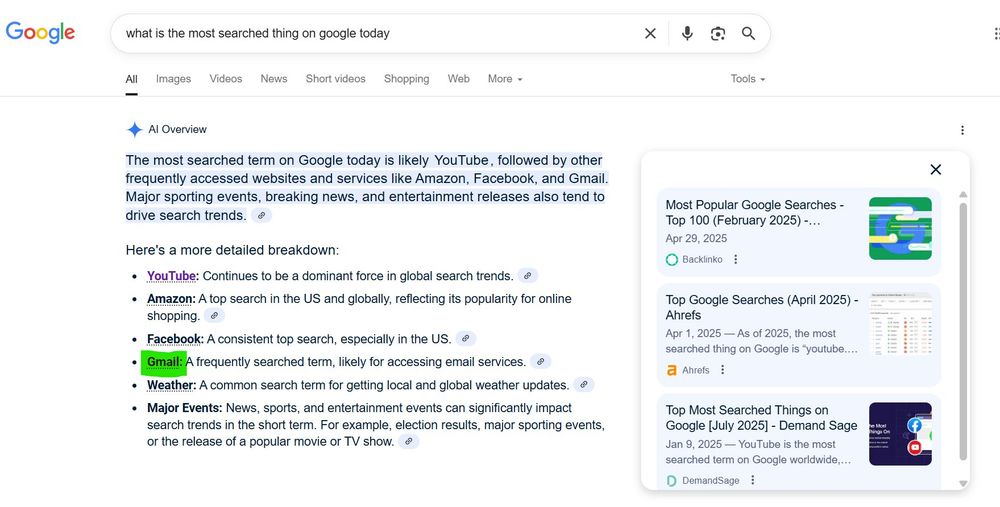Screen dimensions: 1000x507
Task: Open the Ahrefs source three-dot menu
Action: pyautogui.click(x=722, y=370)
